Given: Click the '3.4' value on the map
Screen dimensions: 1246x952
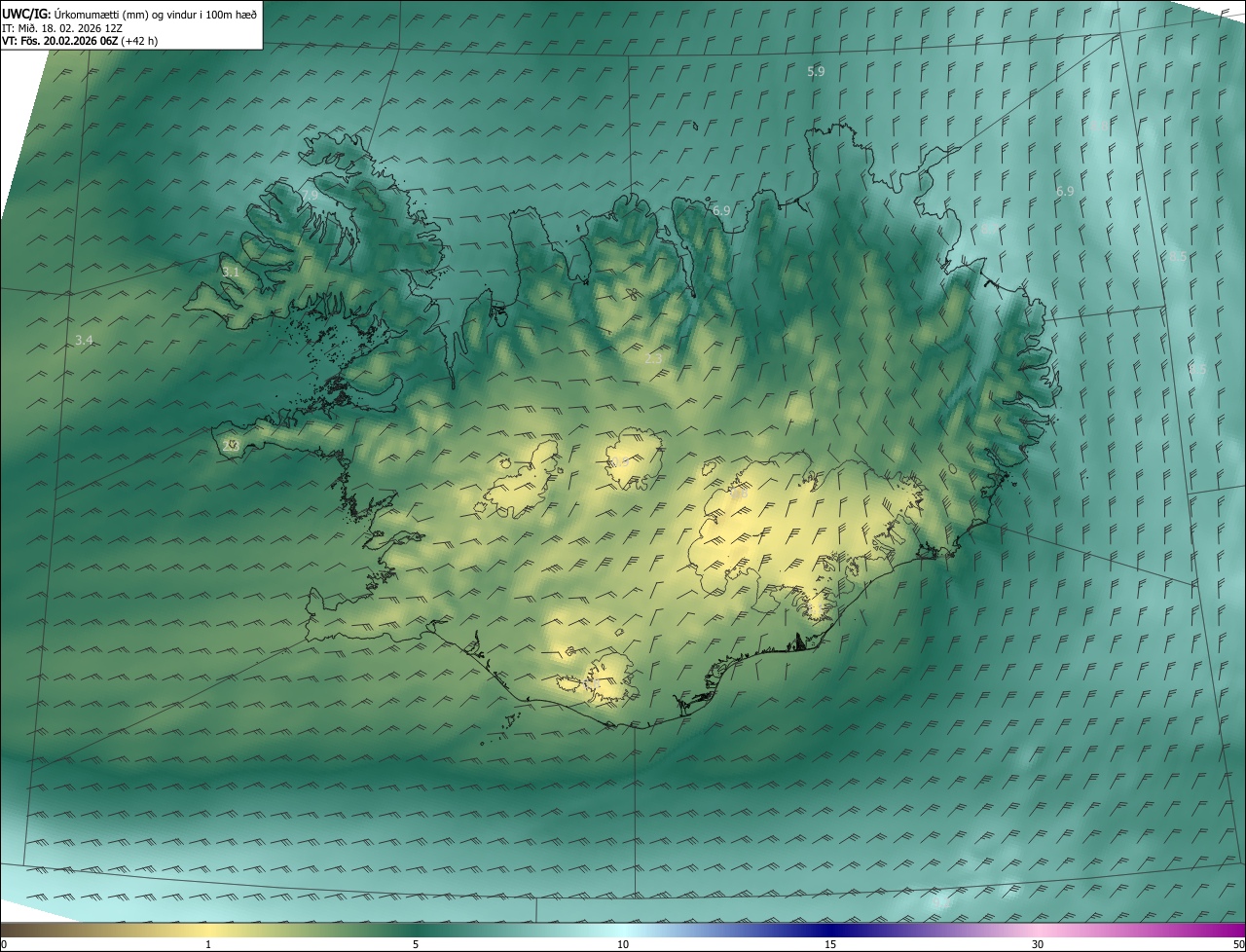Looking at the screenshot, I should tap(84, 340).
